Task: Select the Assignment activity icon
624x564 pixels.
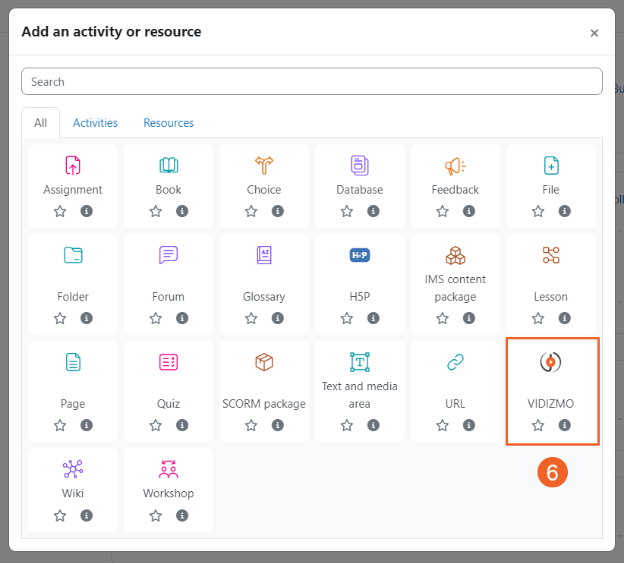Action: [73, 166]
